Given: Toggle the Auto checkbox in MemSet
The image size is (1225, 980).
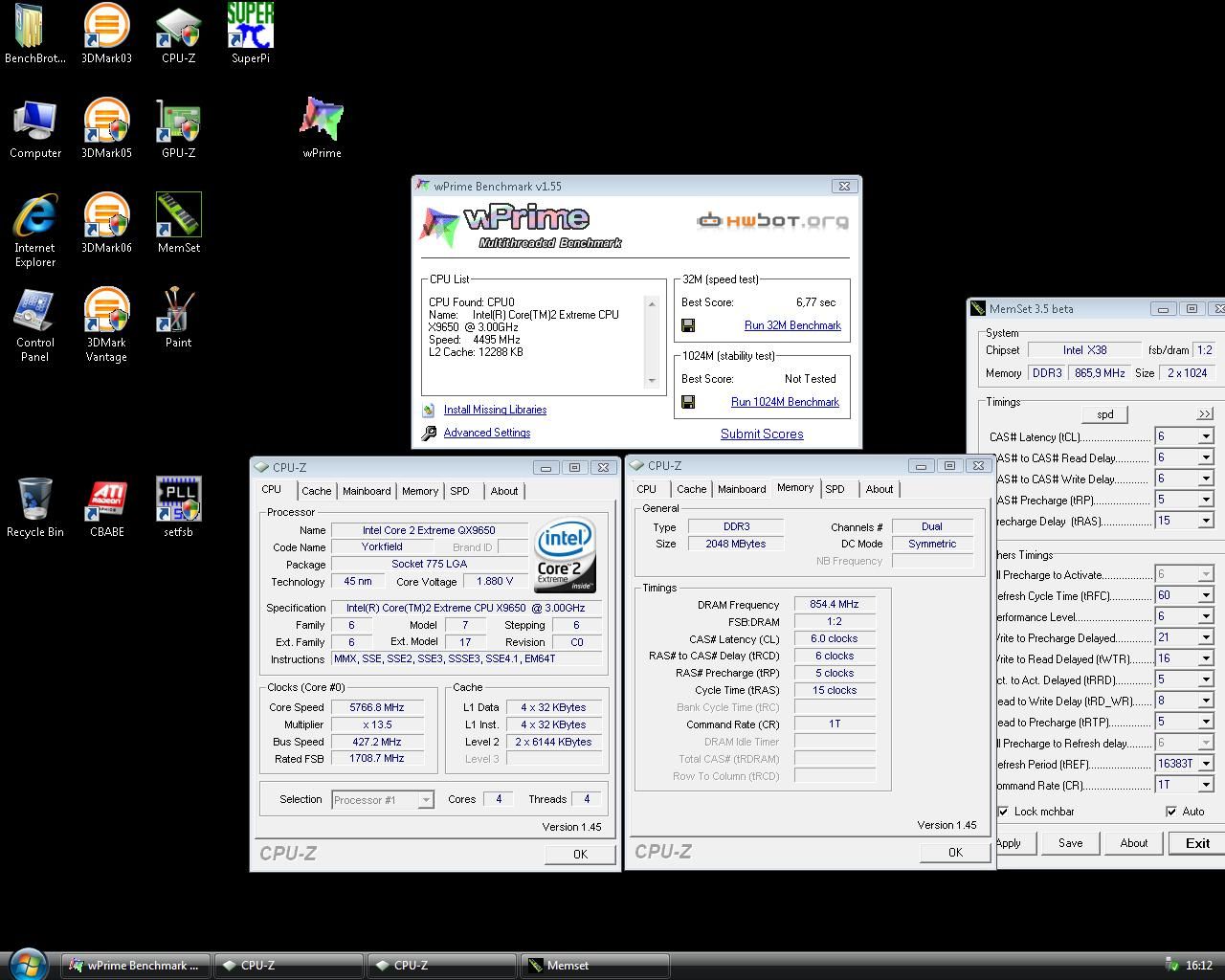Looking at the screenshot, I should (x=1171, y=812).
